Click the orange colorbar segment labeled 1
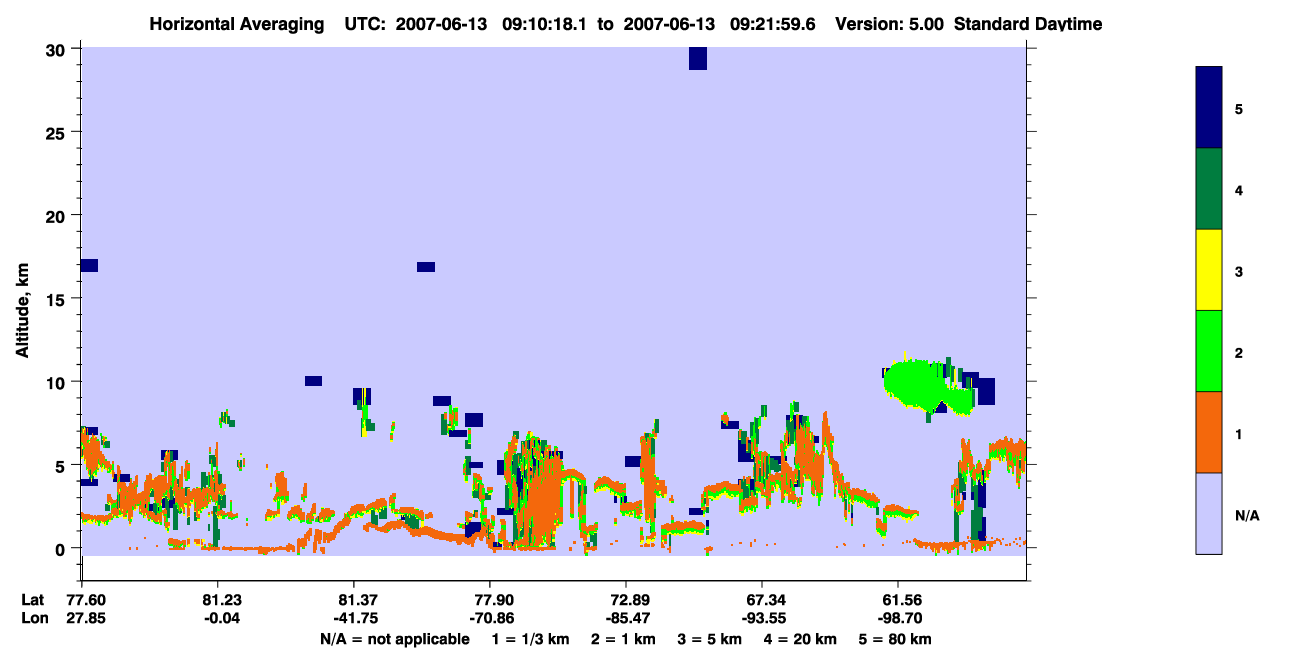This screenshot has width=1300, height=667. 1209,432
